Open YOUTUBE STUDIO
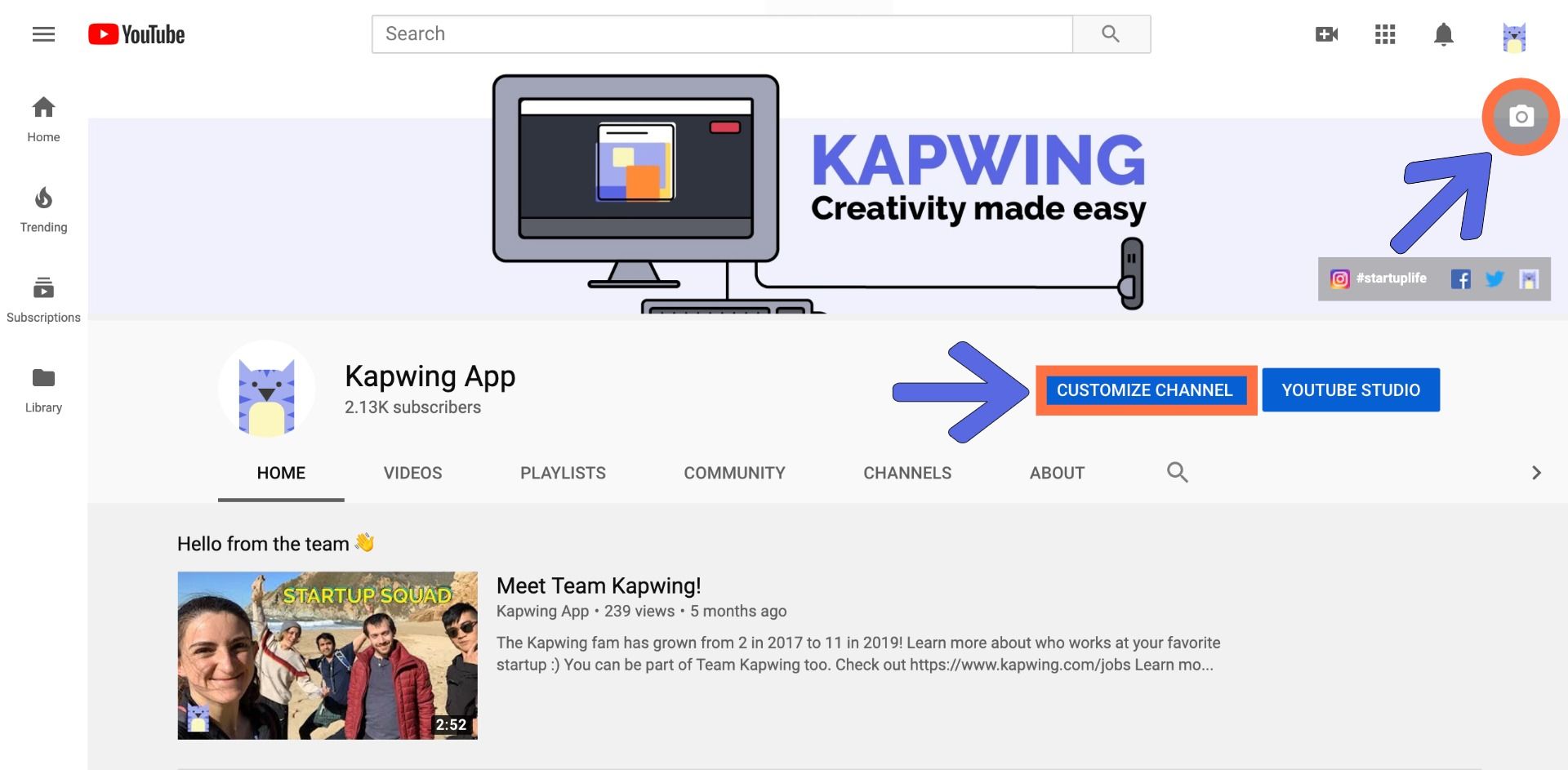The image size is (1568, 770). pos(1350,389)
